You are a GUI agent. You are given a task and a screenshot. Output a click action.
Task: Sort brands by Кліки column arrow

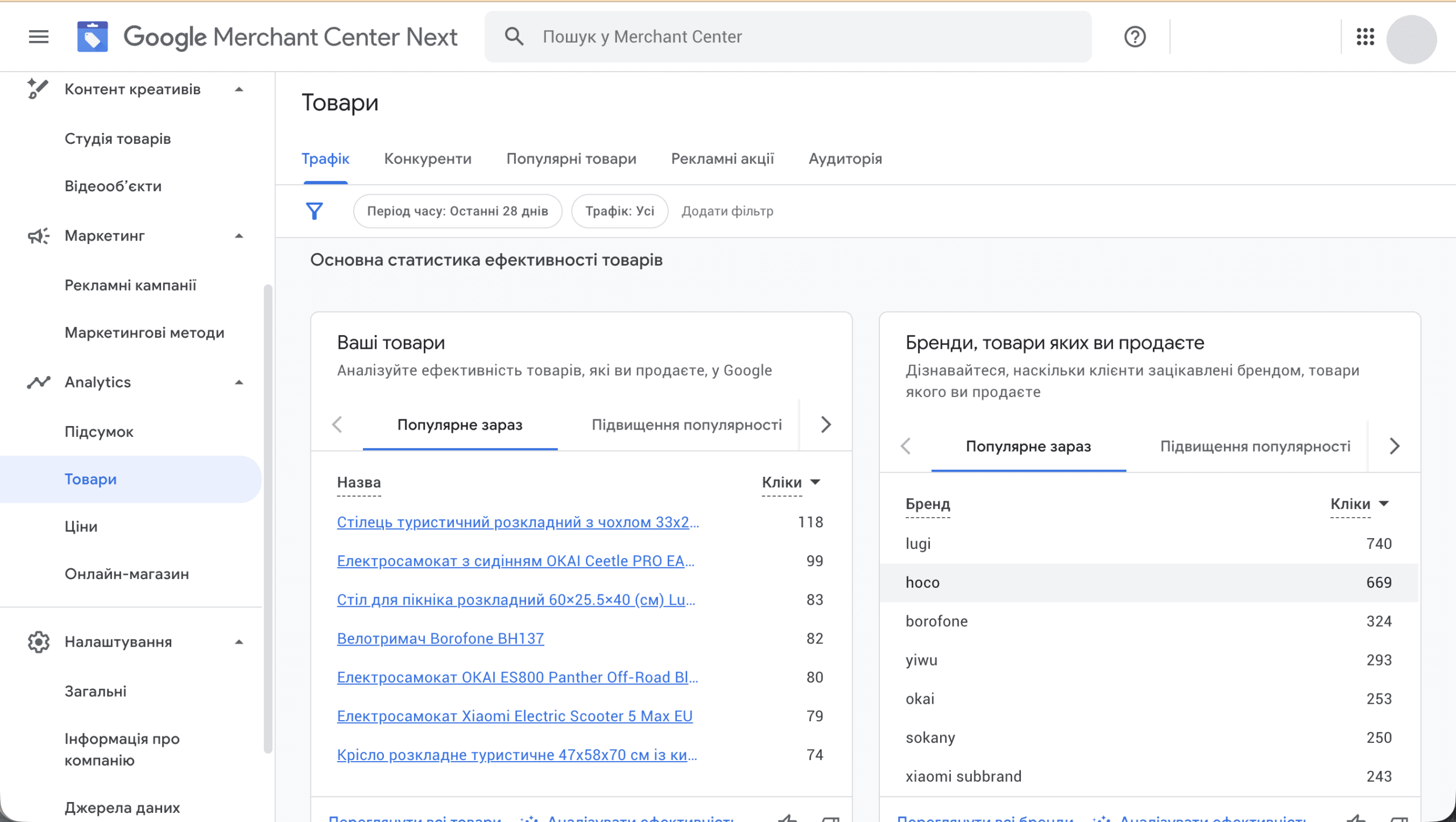pos(1384,504)
